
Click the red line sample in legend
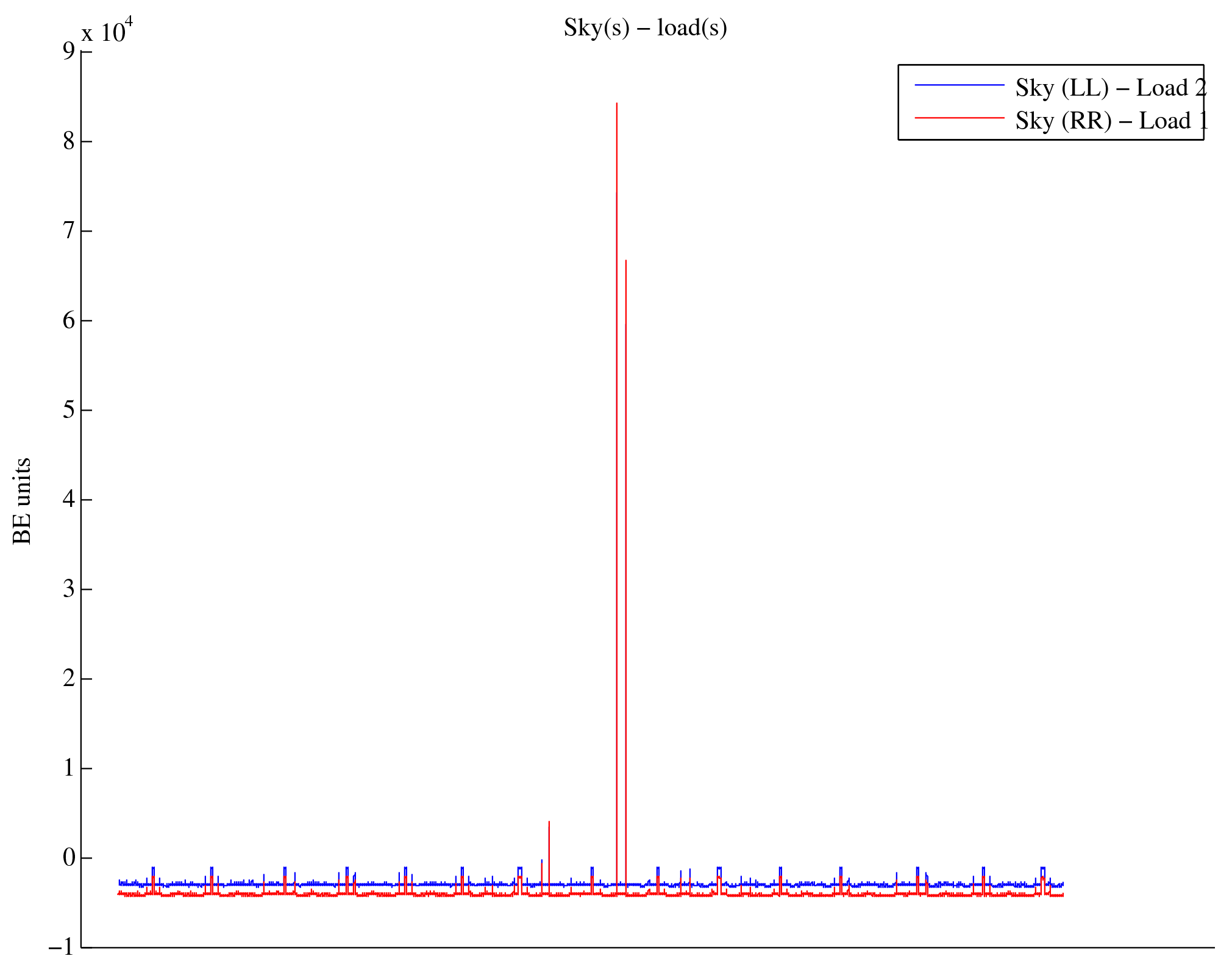tap(959, 118)
